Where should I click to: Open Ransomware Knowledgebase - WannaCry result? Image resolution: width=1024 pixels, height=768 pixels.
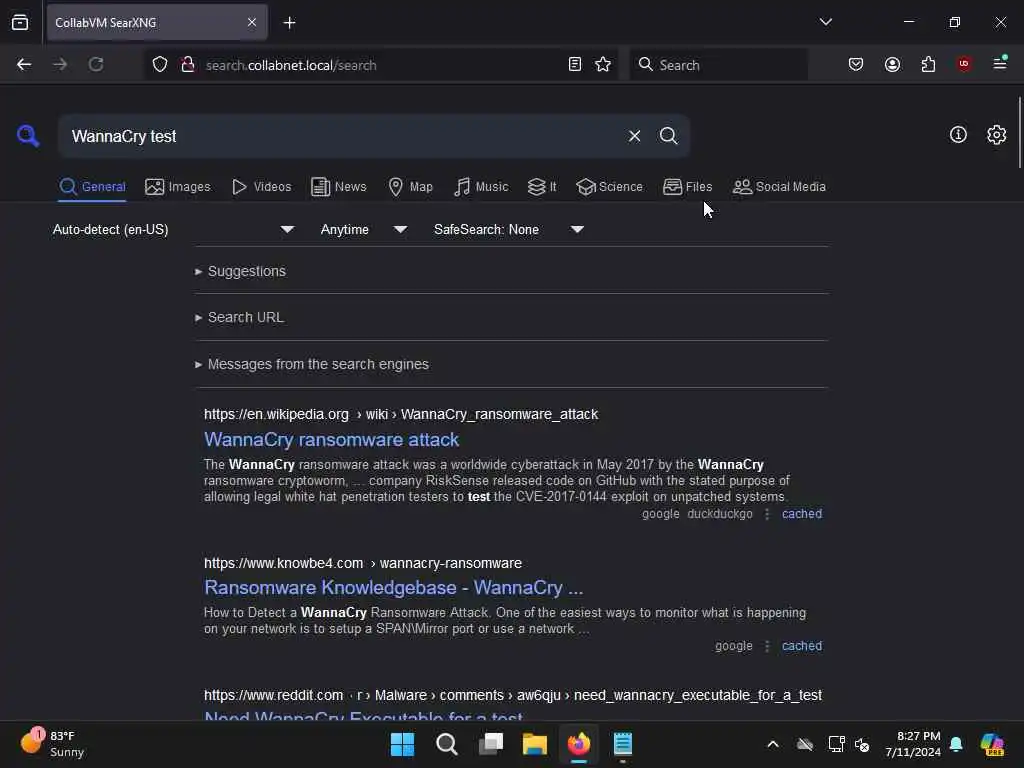(x=394, y=587)
